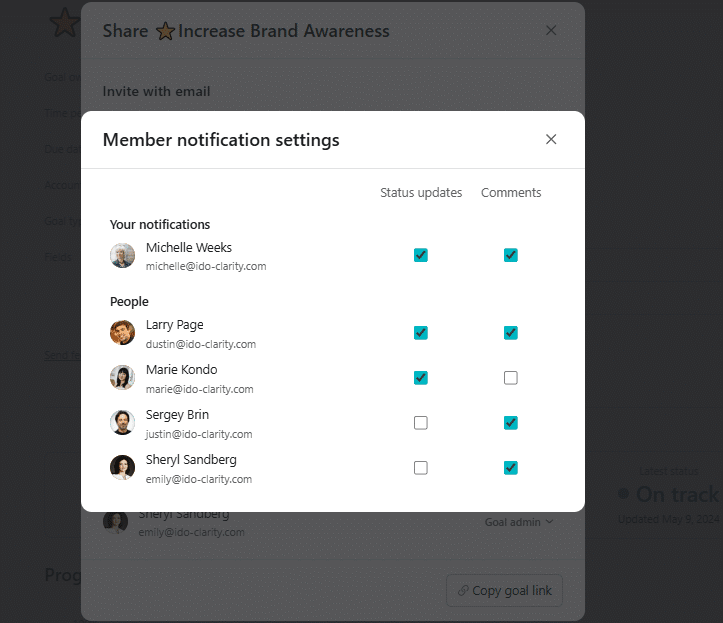This screenshot has height=623, width=723.
Task: Click Larry Page's profile avatar
Action: point(122,333)
